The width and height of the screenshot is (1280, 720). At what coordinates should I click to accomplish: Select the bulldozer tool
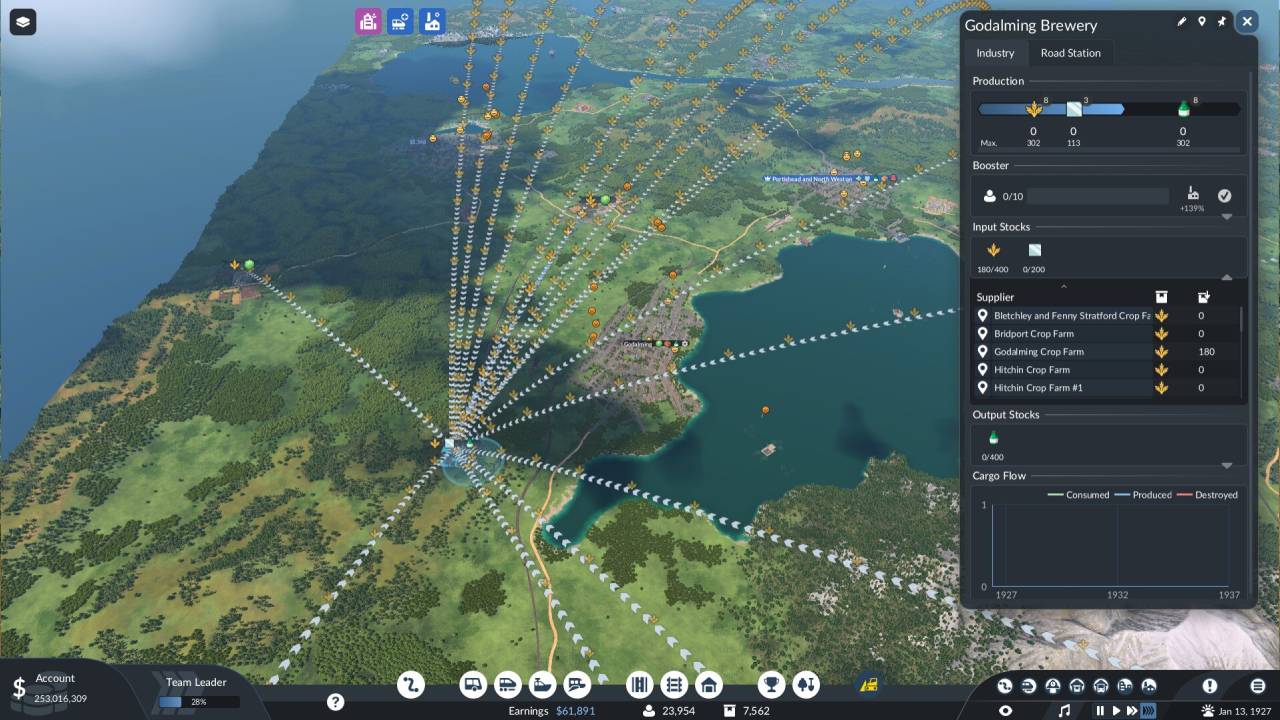pos(869,685)
